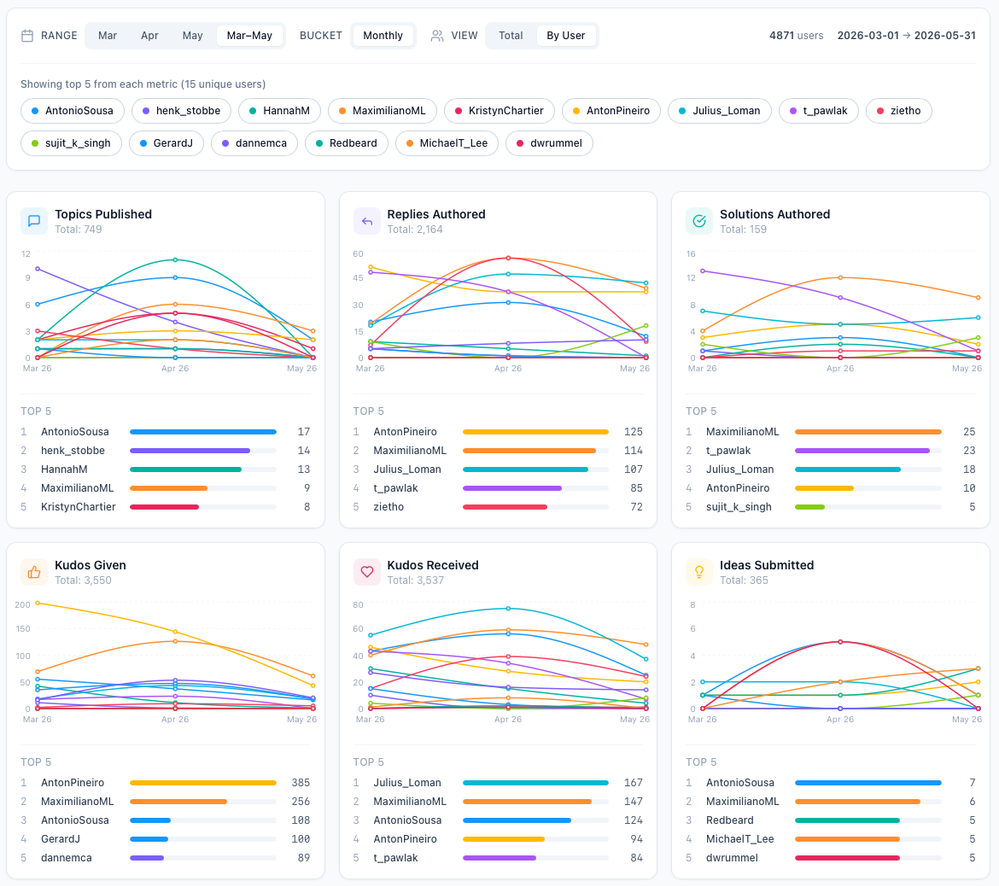Click dwrummel in Ideas Submitted top 5
Screen dimensions: 999x886
pos(732,858)
